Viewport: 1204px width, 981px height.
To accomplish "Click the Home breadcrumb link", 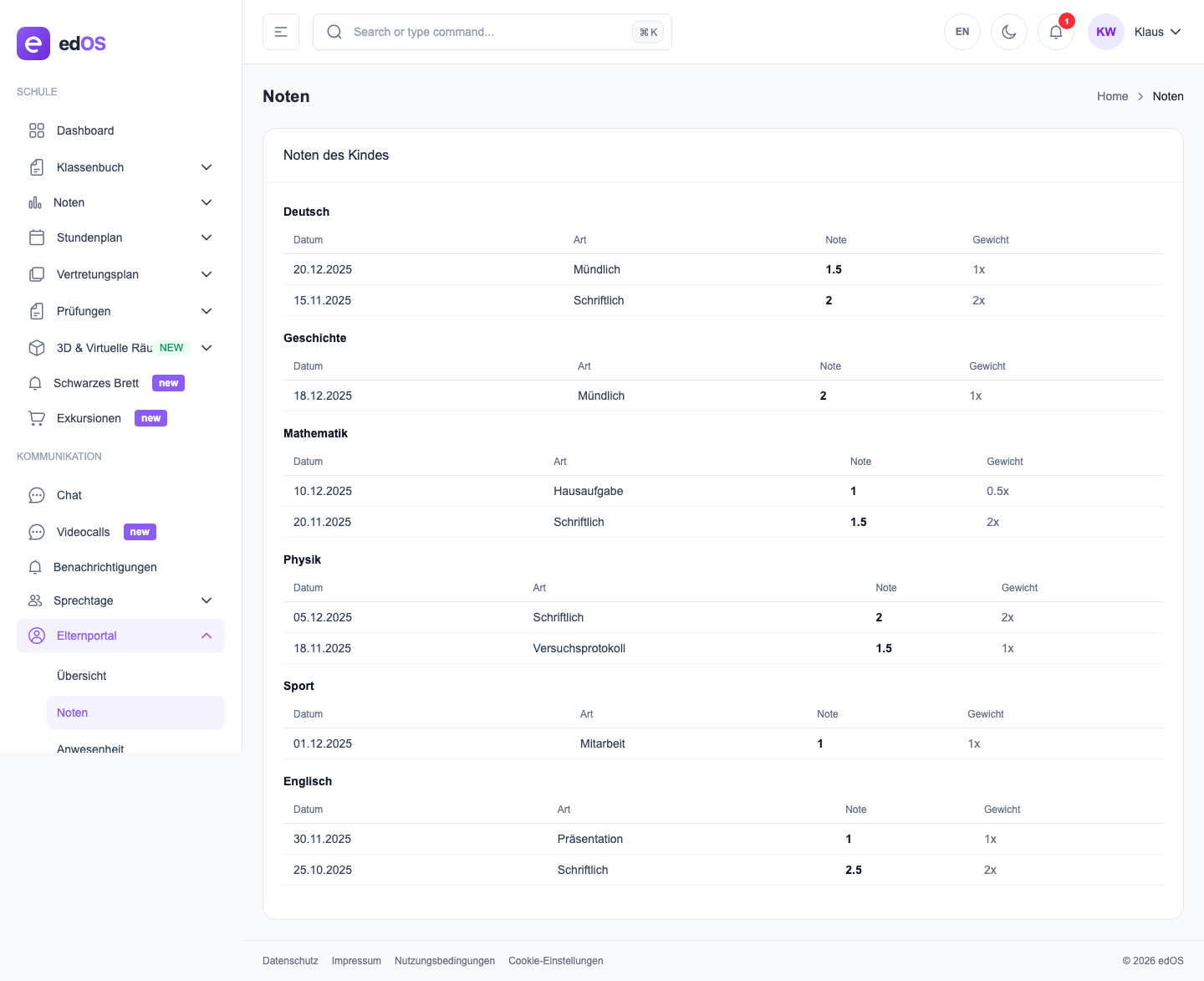I will point(1112,96).
